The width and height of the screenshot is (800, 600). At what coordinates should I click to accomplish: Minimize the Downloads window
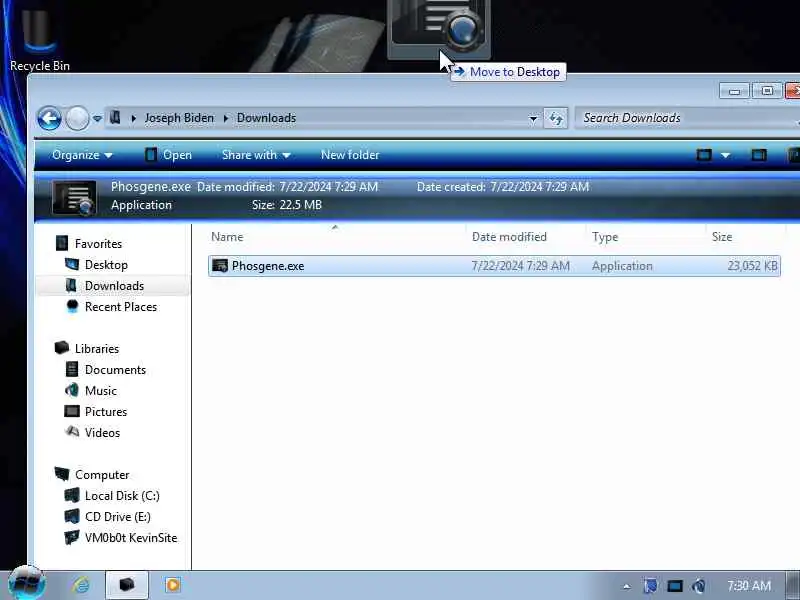tap(734, 91)
